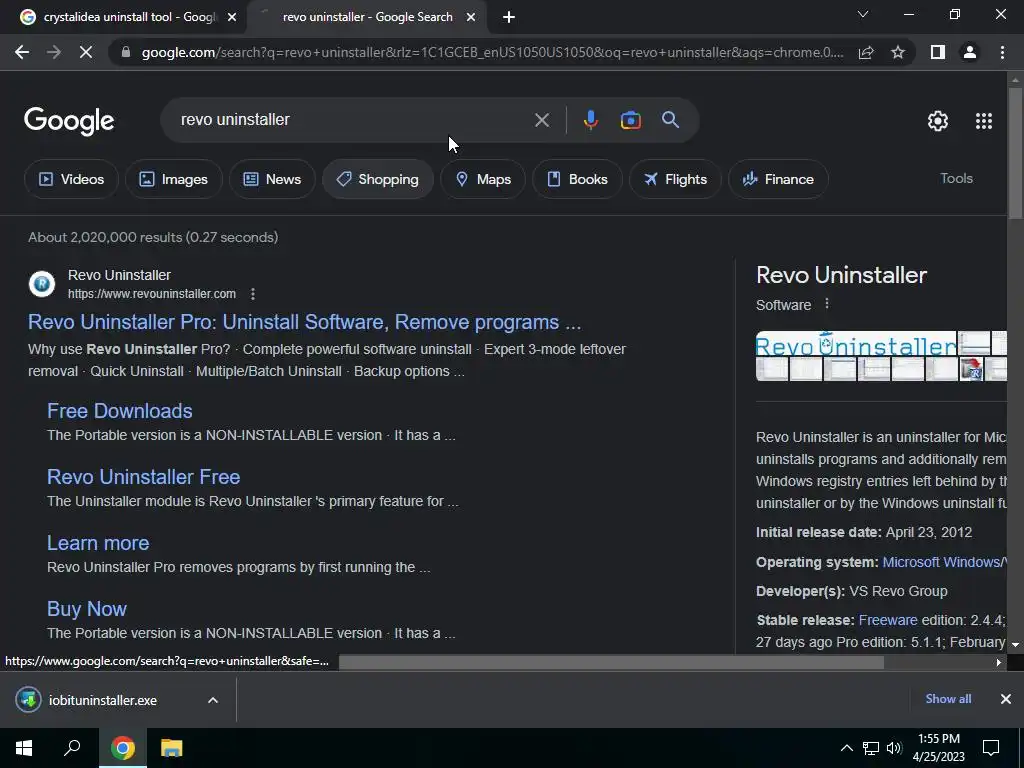This screenshot has height=768, width=1024.
Task: Open the network tray icon
Action: point(870,748)
